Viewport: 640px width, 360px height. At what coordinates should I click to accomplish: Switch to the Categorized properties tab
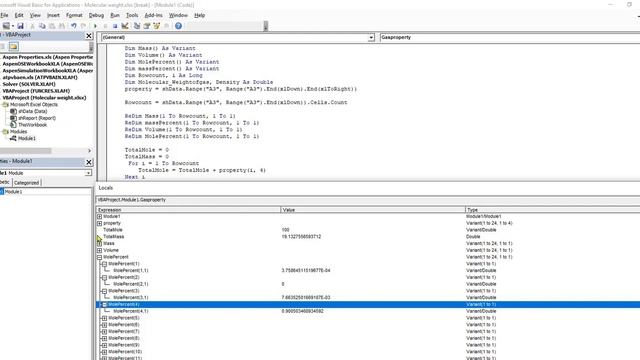click(27, 183)
